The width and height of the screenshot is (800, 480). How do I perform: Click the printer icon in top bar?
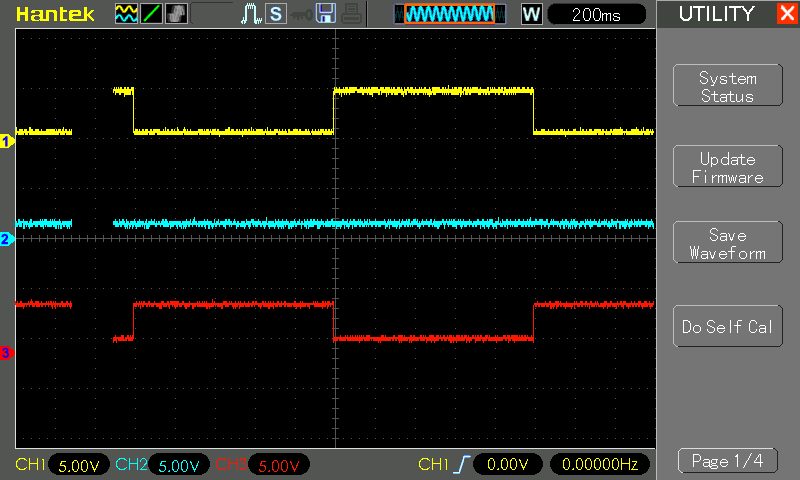tap(349, 14)
